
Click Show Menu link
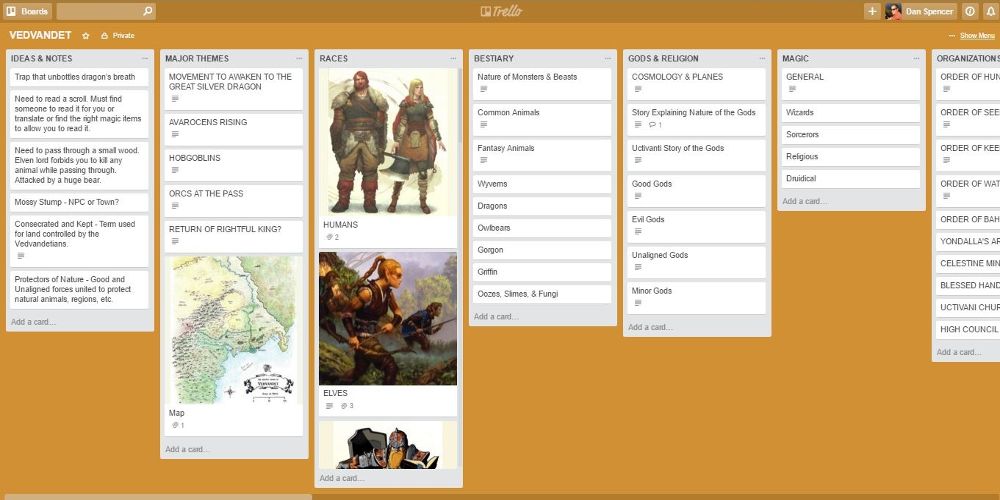(976, 35)
